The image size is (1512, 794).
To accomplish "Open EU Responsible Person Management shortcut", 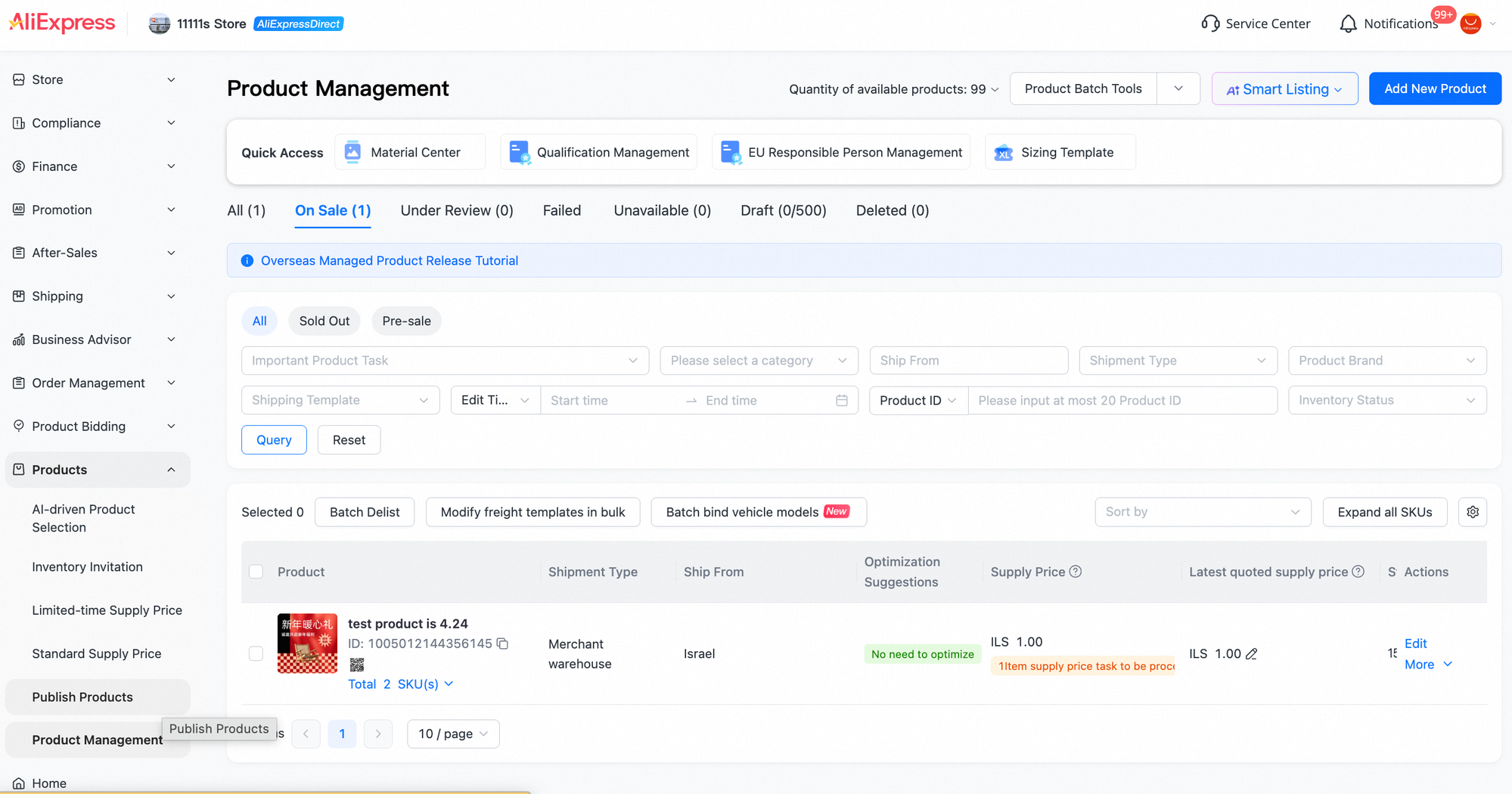I will click(841, 152).
